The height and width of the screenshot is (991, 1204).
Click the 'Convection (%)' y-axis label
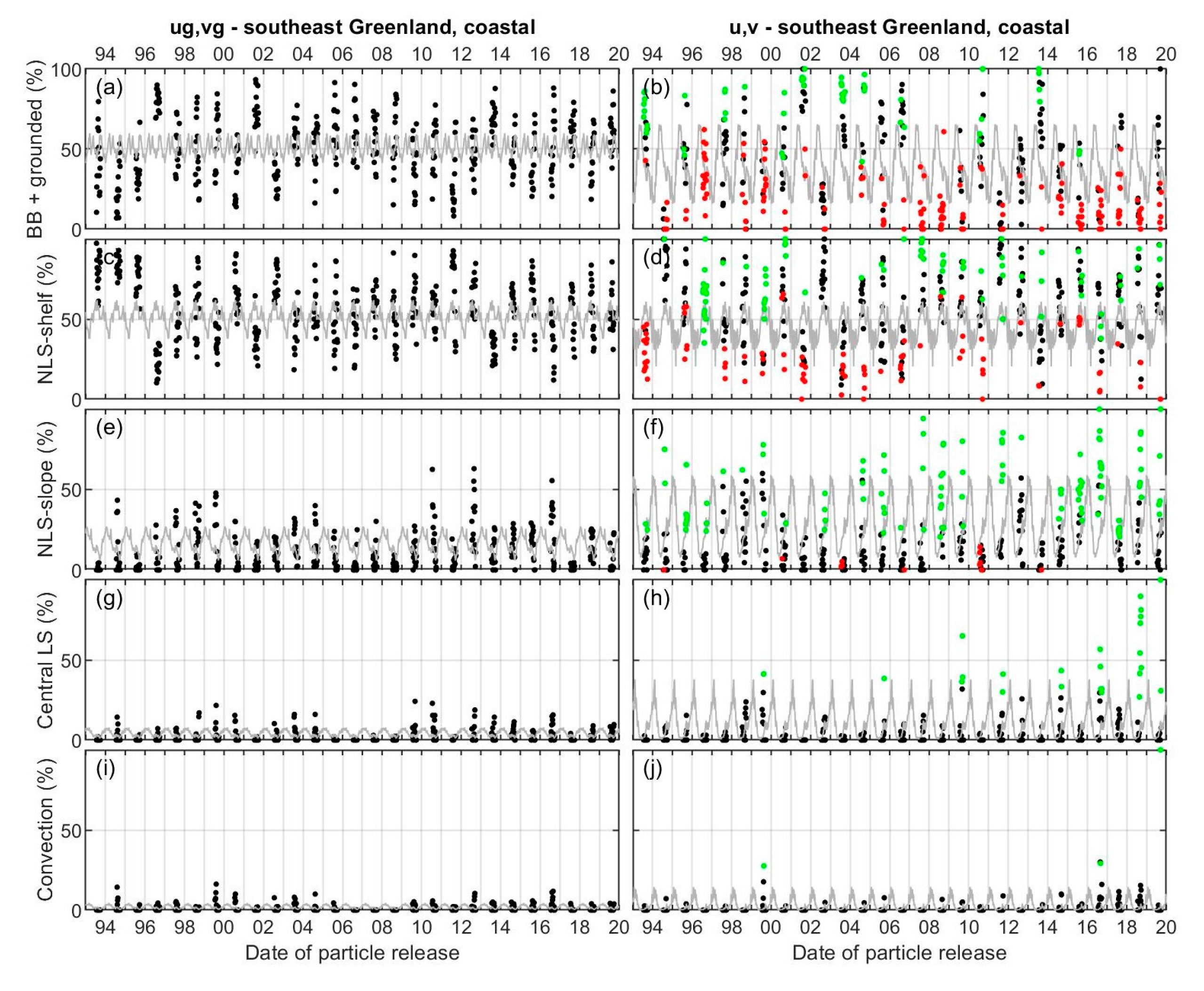[x=46, y=830]
